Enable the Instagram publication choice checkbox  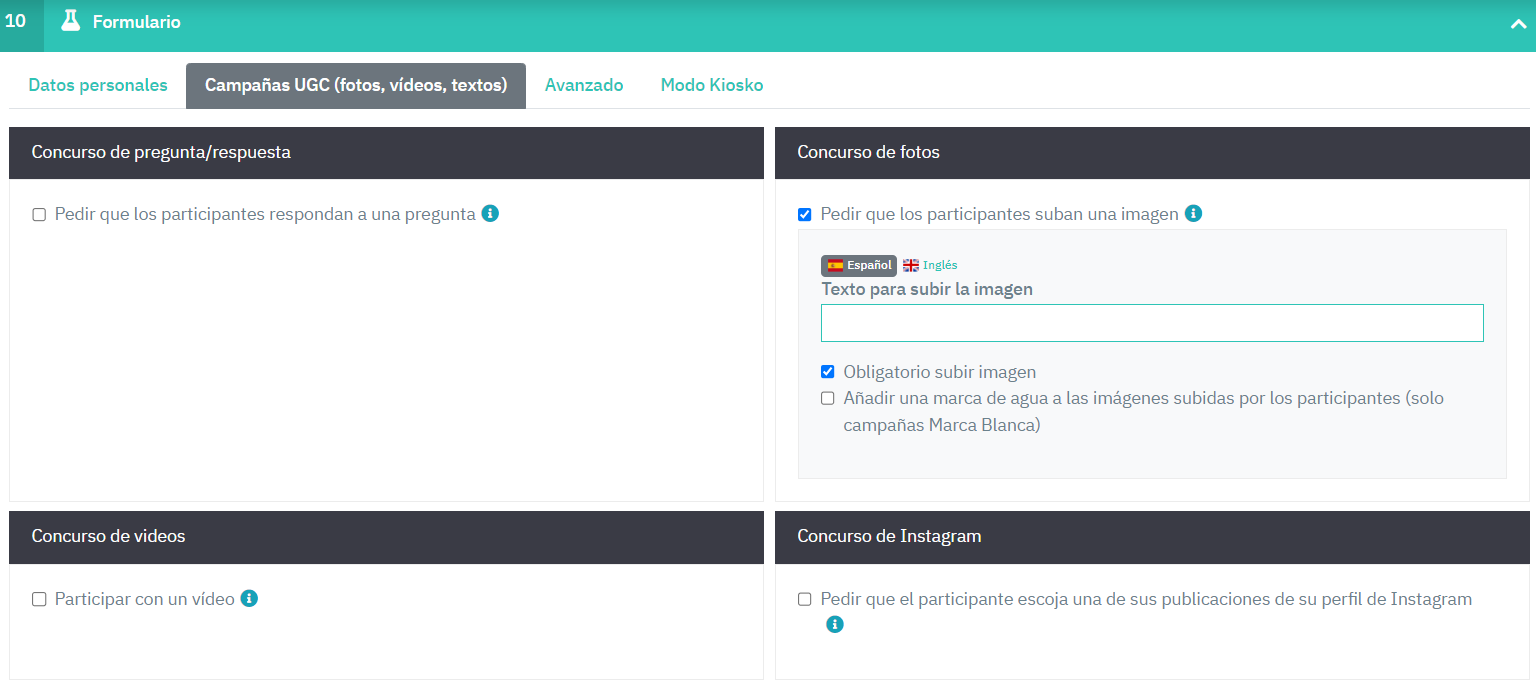point(805,599)
